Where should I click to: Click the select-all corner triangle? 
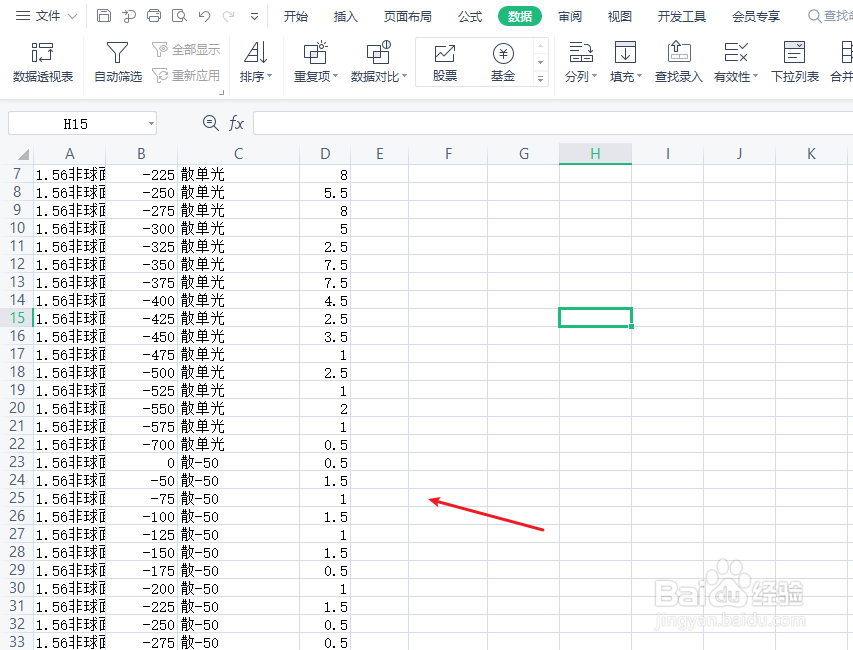(x=23, y=154)
